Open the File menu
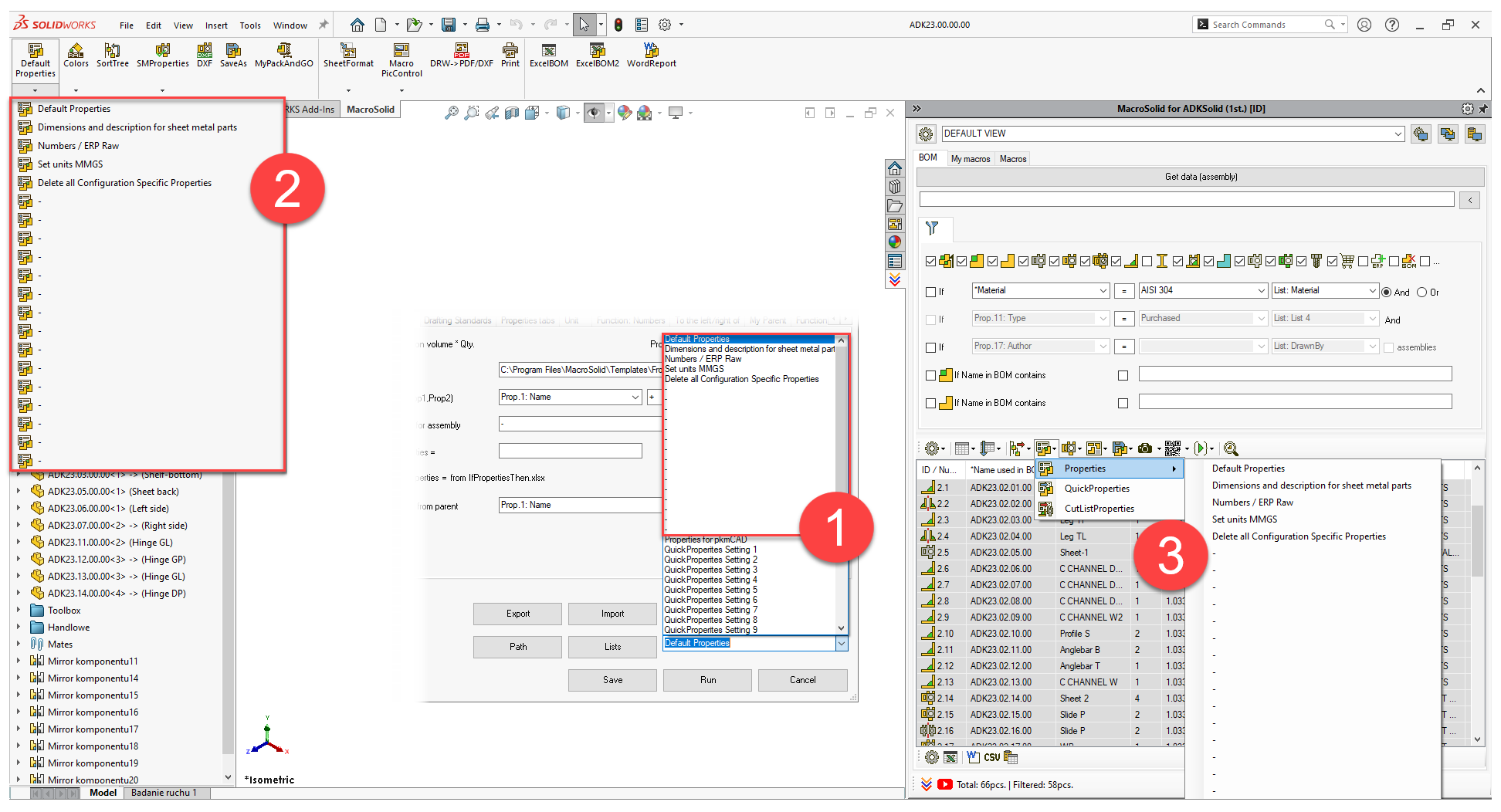This screenshot has width=1501, height=812. coord(127,25)
